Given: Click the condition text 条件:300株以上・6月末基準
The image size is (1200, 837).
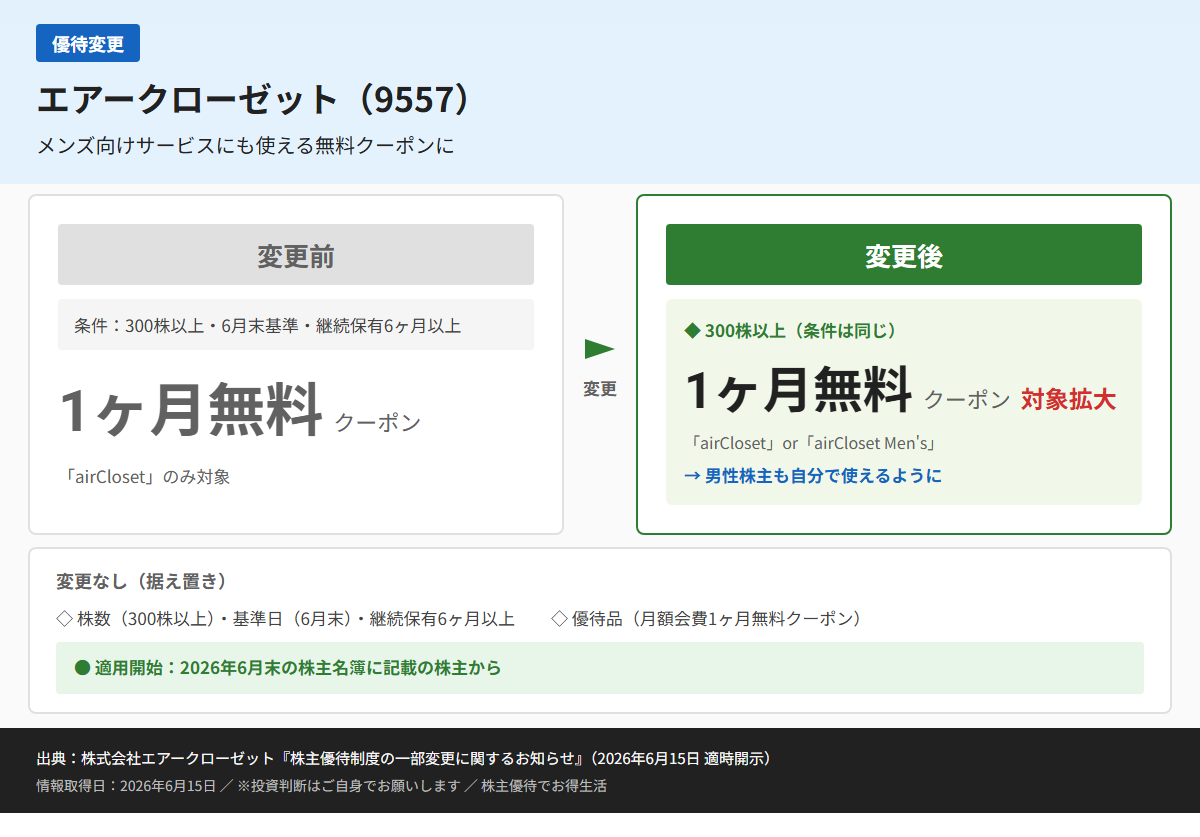Looking at the screenshot, I should point(267,325).
